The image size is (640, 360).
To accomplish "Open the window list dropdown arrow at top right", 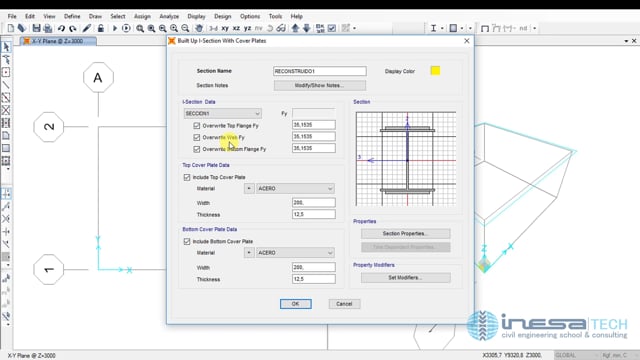I will point(626,41).
